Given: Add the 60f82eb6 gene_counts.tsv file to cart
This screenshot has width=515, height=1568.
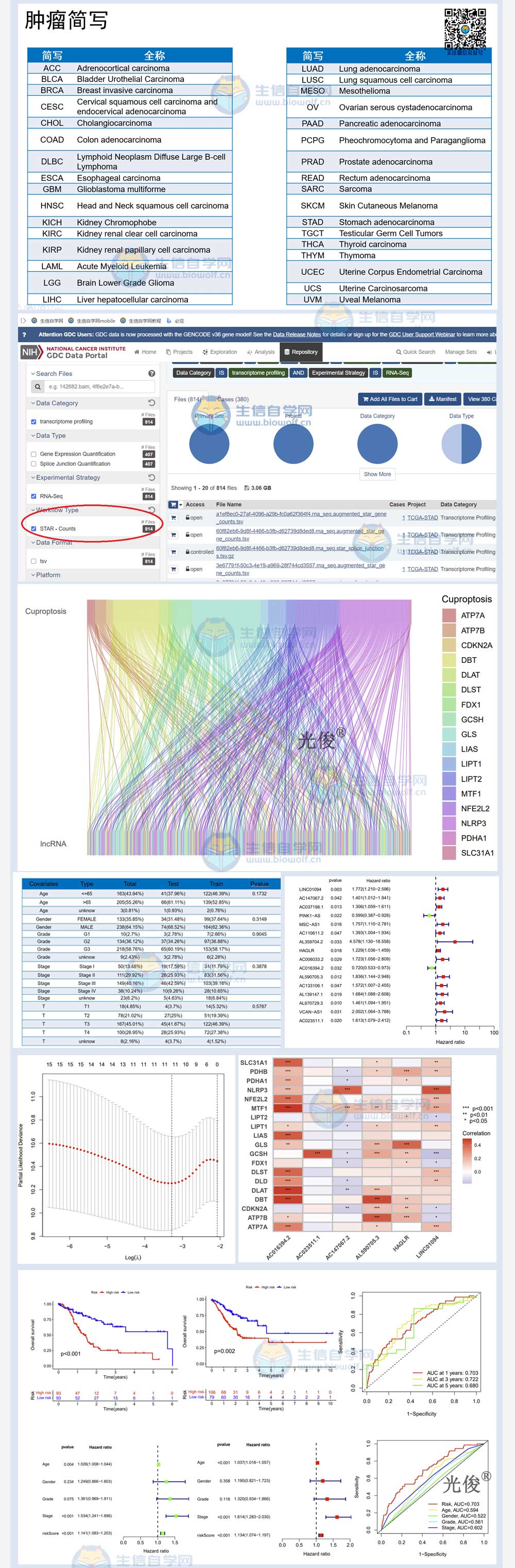Looking at the screenshot, I should tap(173, 535).
